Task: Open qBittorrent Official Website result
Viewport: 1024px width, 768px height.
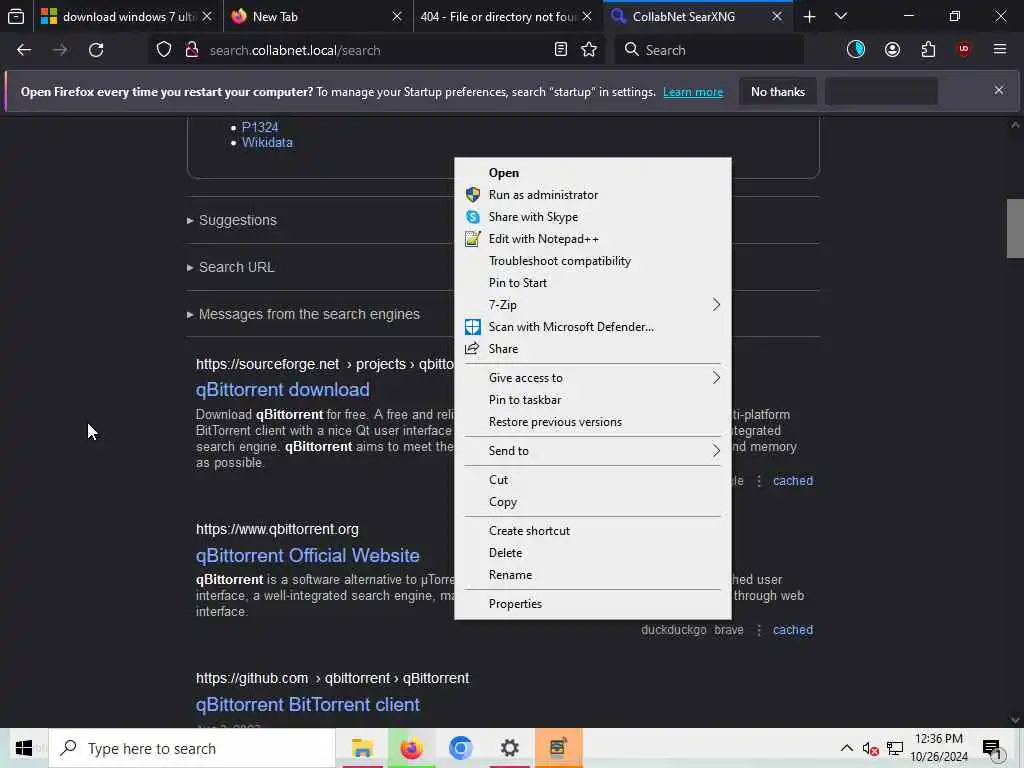Action: [x=308, y=556]
